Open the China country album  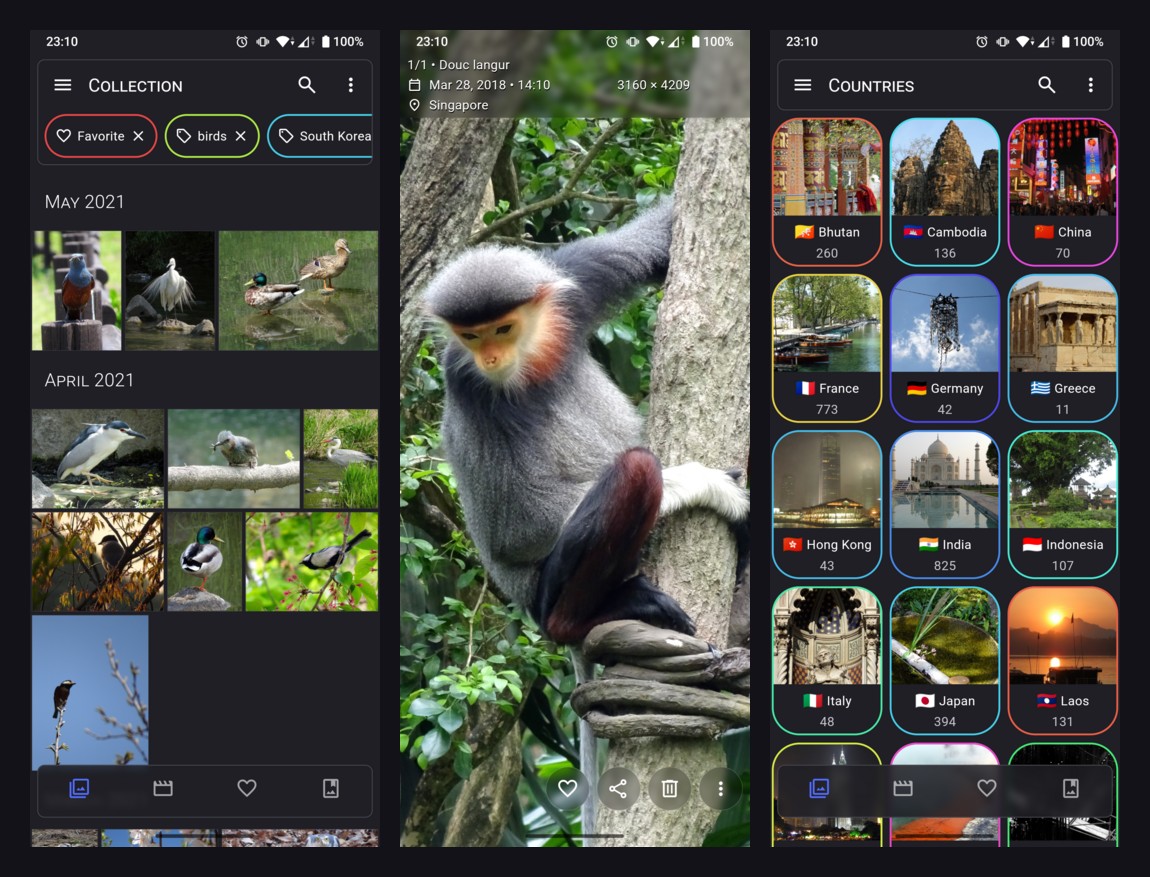[x=1063, y=192]
